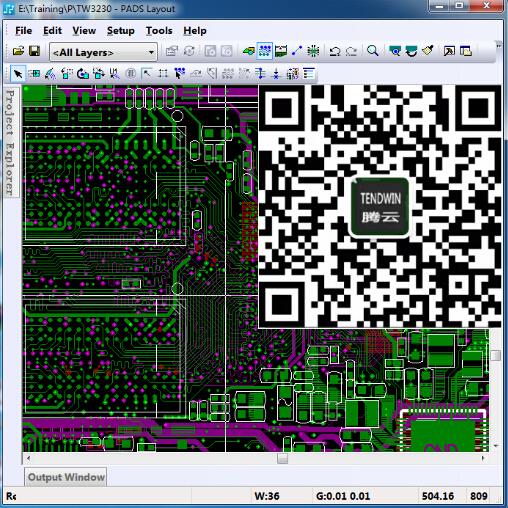
Task: Pick the Spin component tool
Action: [x=82, y=74]
